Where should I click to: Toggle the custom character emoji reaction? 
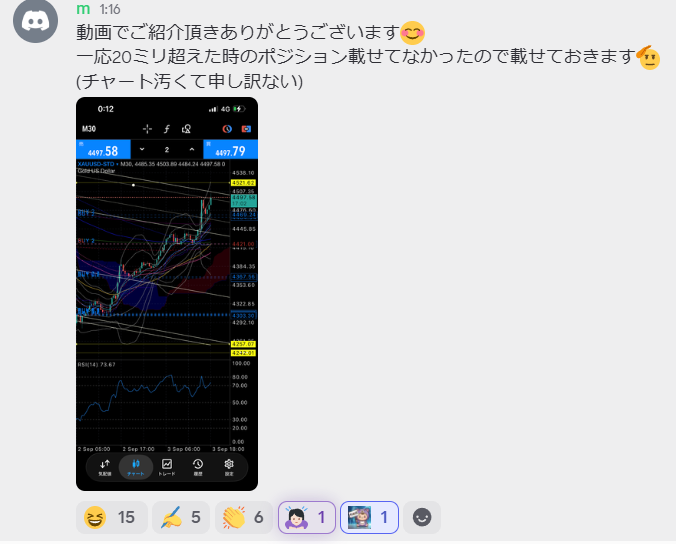tap(369, 517)
